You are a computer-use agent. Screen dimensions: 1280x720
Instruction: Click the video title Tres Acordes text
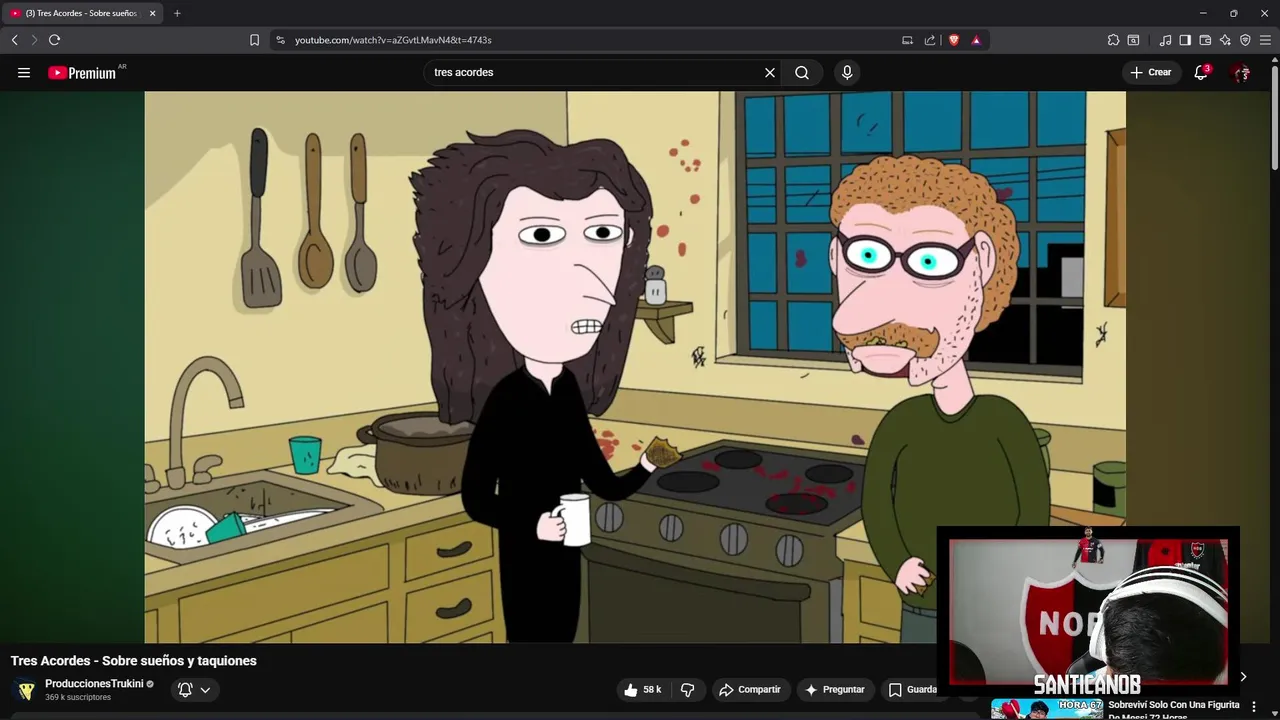133,661
